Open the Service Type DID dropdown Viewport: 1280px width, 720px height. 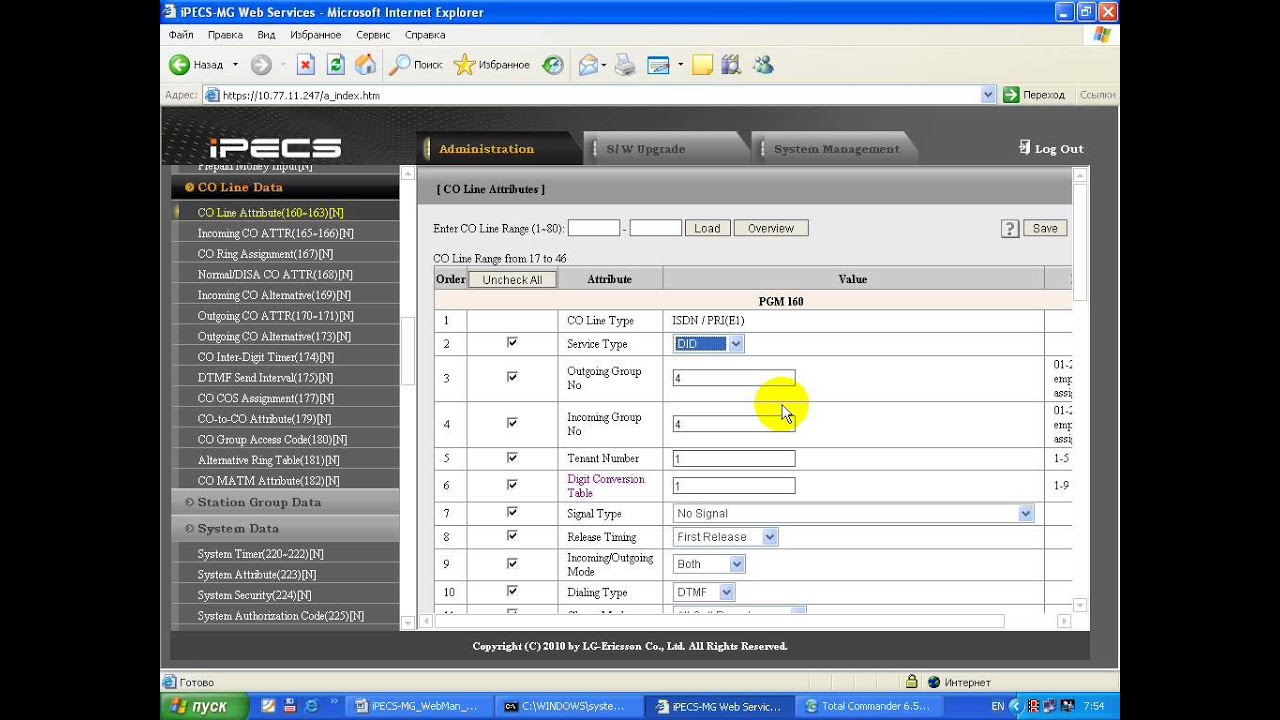[x=709, y=344]
